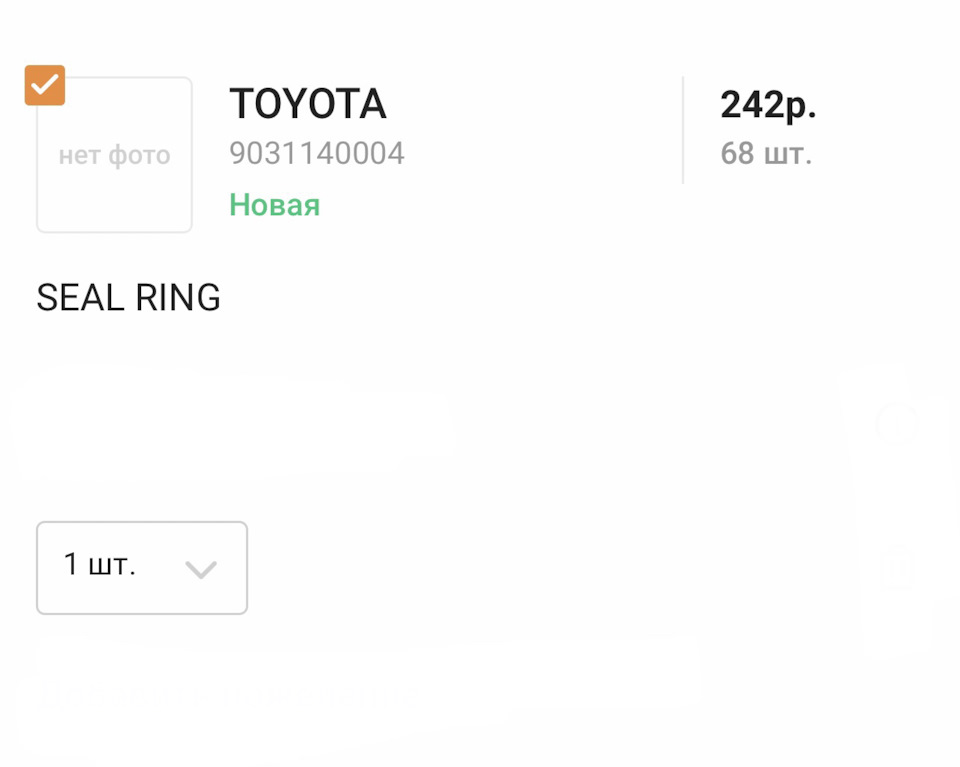Viewport: 960px width, 767px height.
Task: Click the '242р.' price value
Action: tap(767, 103)
